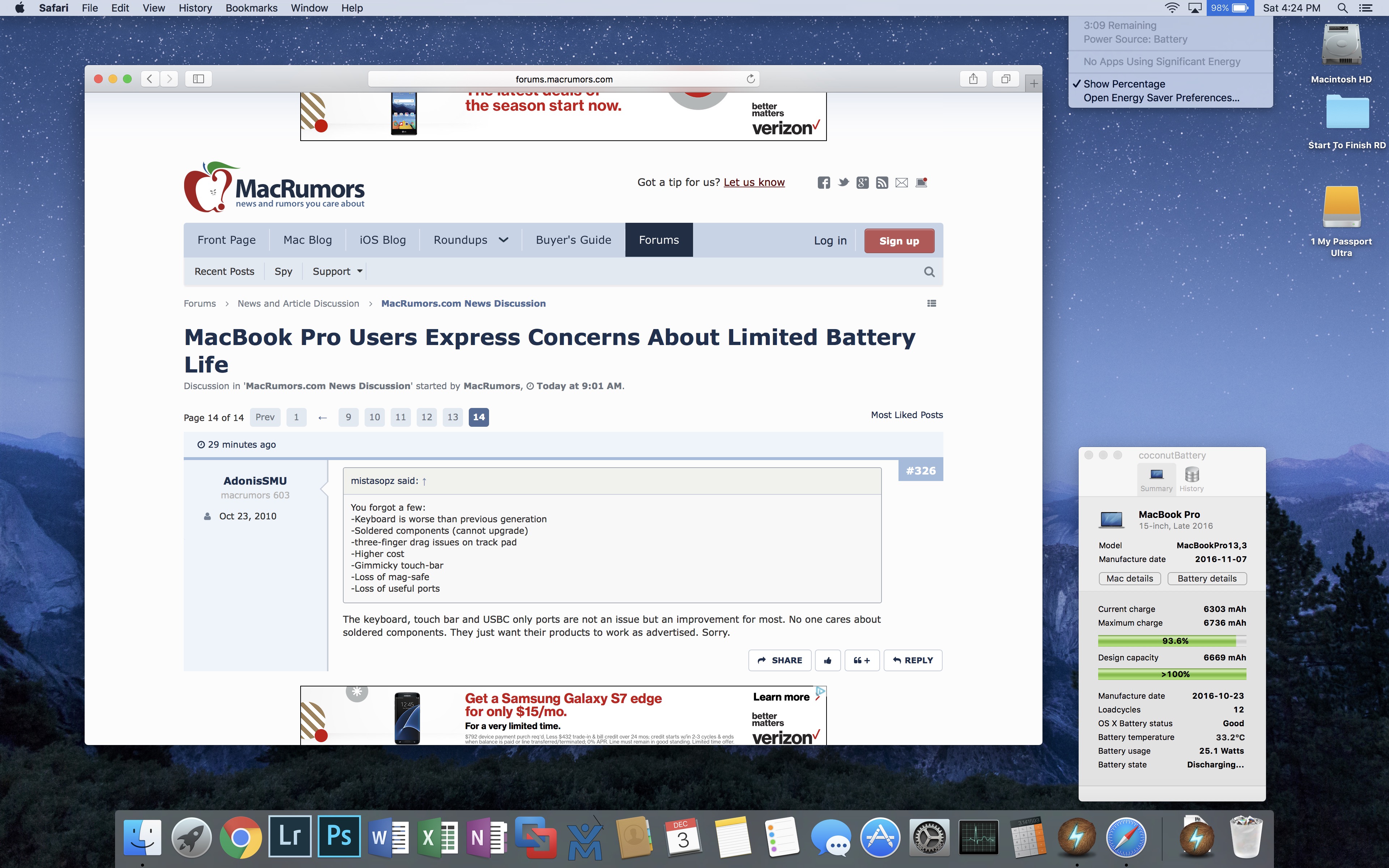Open coconutBattery History tab
This screenshot has height=868, width=1389.
click(1192, 479)
